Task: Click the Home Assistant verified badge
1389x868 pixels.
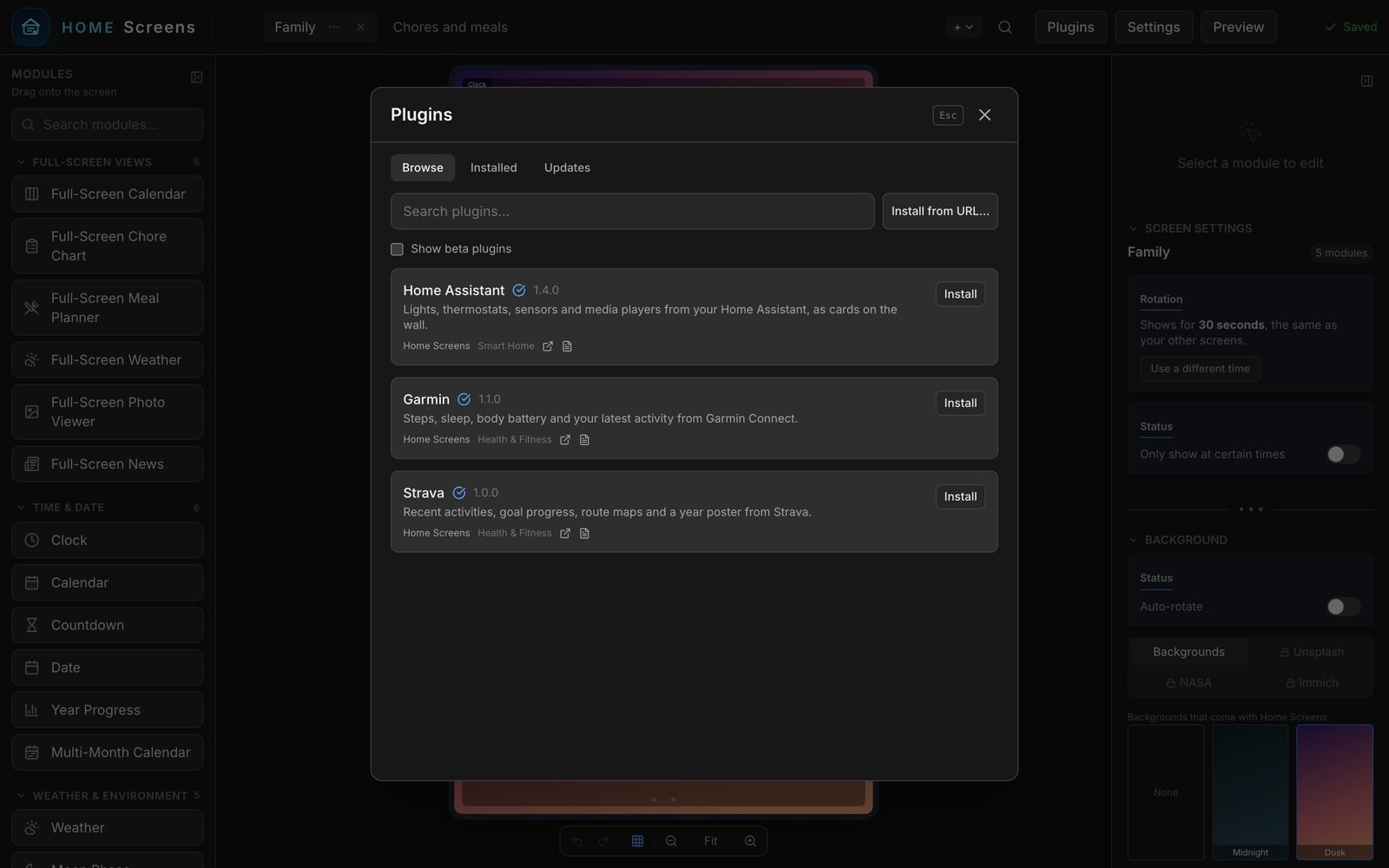Action: pos(519,290)
